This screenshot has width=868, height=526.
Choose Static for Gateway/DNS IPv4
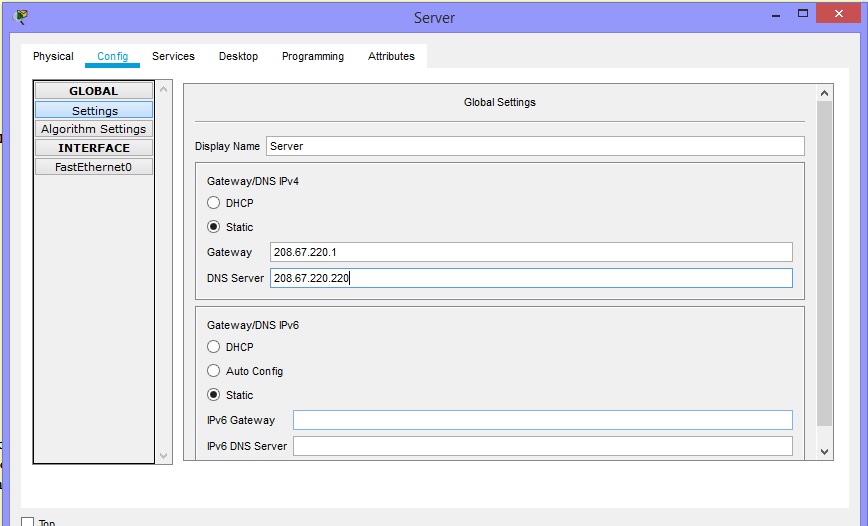tap(214, 227)
